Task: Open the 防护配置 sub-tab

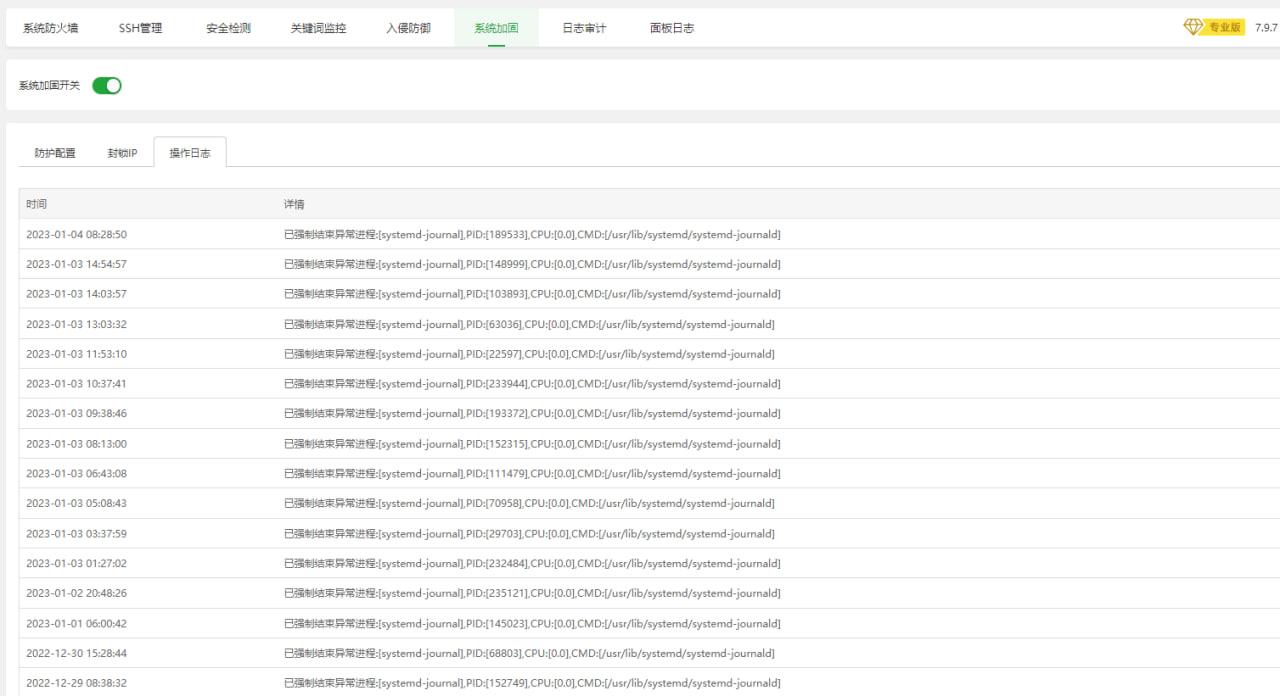Action: pyautogui.click(x=55, y=153)
